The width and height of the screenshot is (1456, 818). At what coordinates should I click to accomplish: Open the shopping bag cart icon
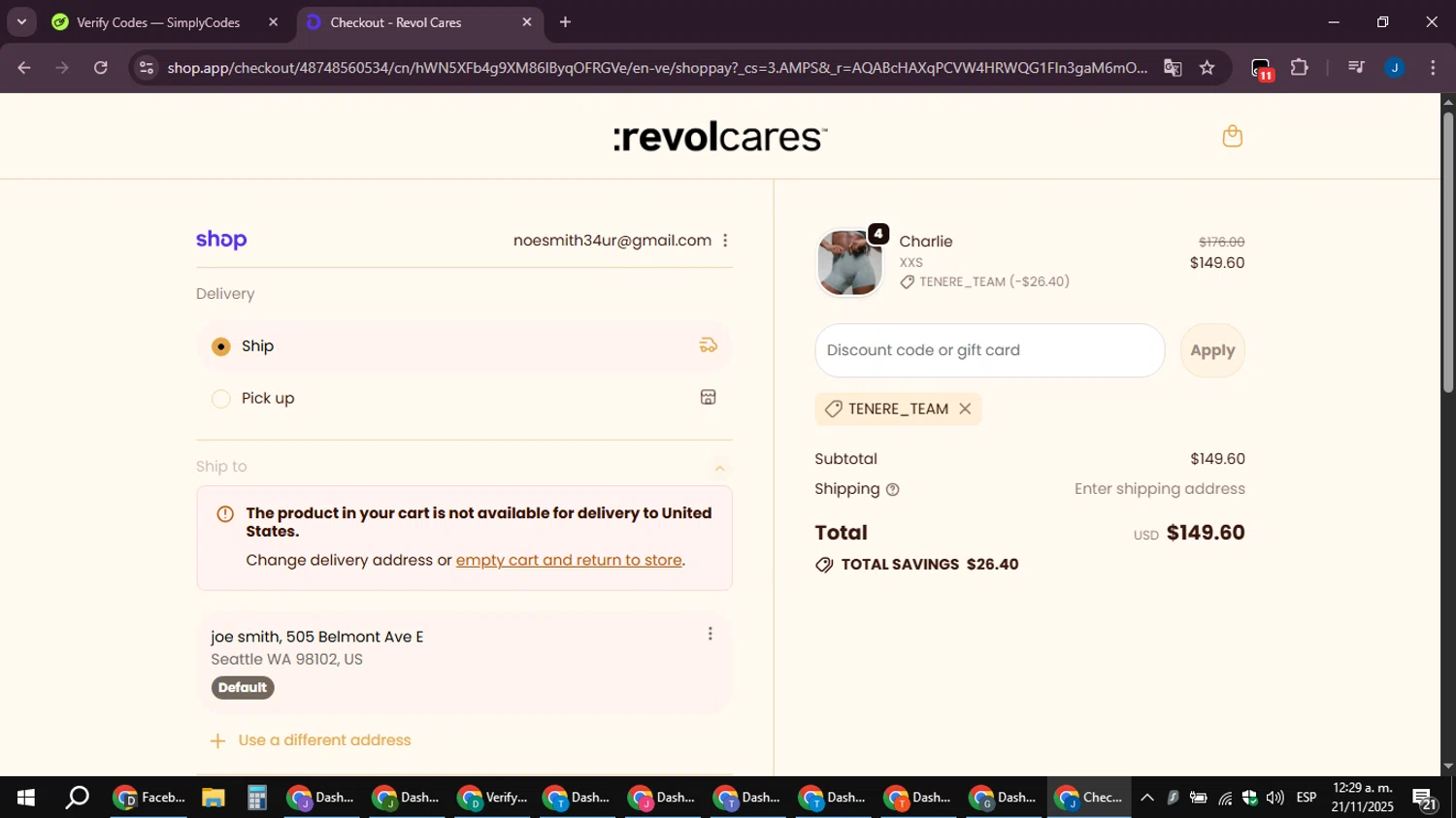coord(1233,137)
